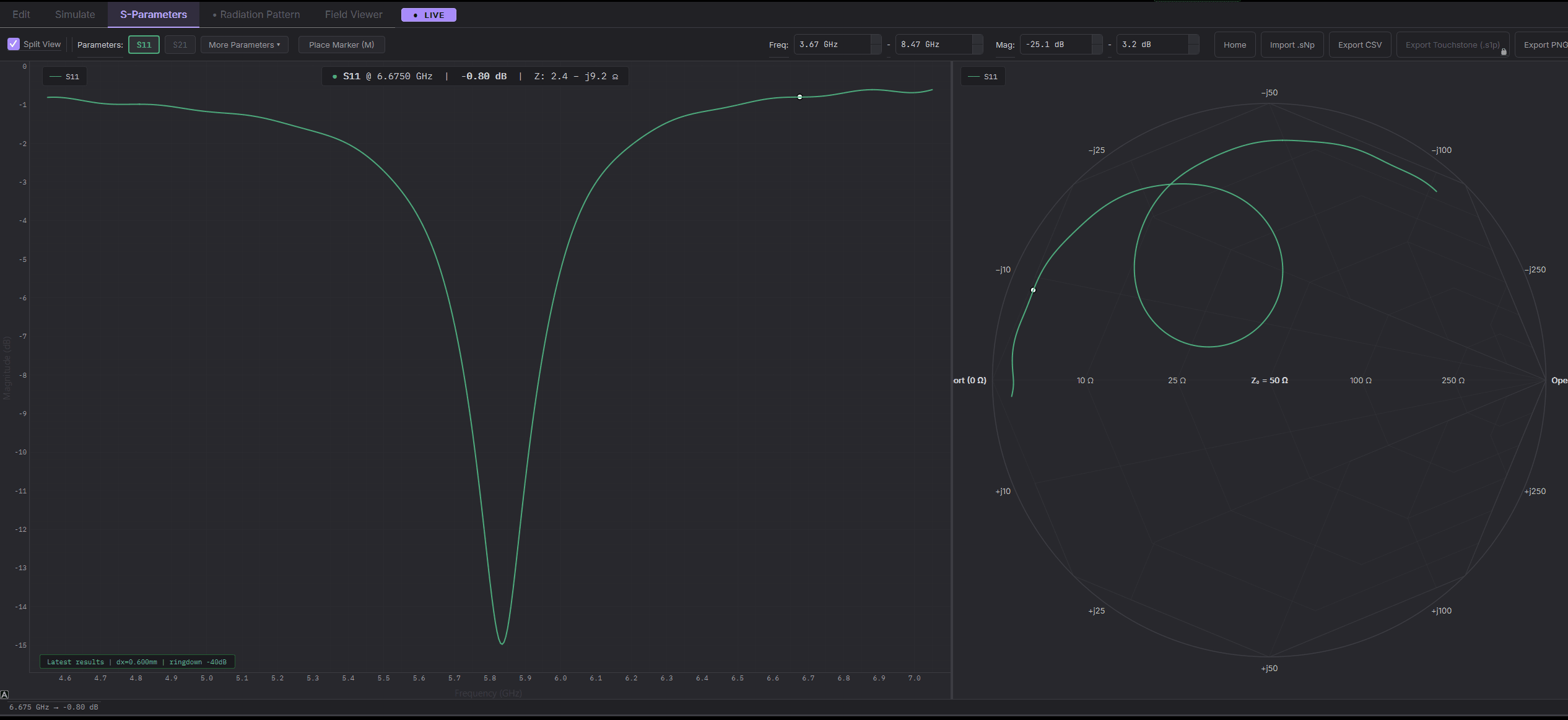Click the −j100 reactance label

point(1441,150)
